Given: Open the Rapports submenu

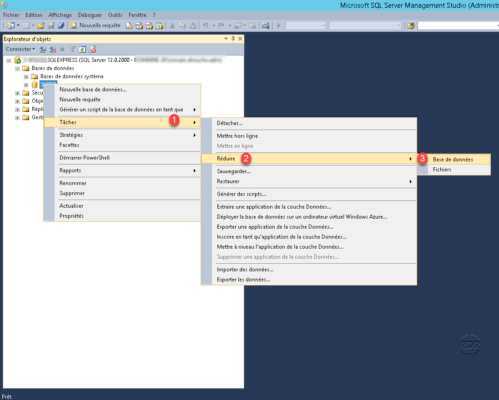Looking at the screenshot, I should 122,170.
